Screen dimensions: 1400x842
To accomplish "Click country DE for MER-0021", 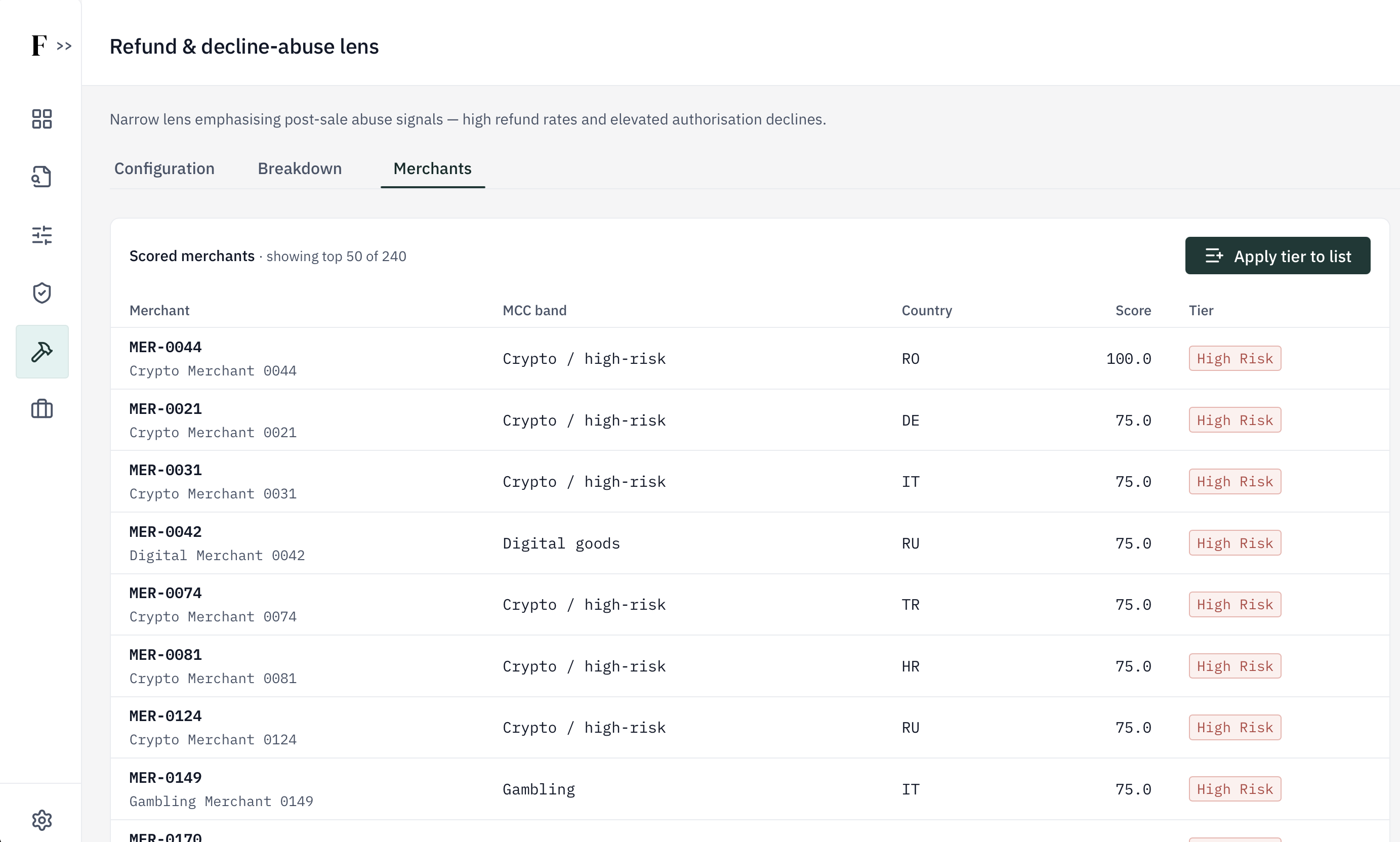I will [910, 420].
